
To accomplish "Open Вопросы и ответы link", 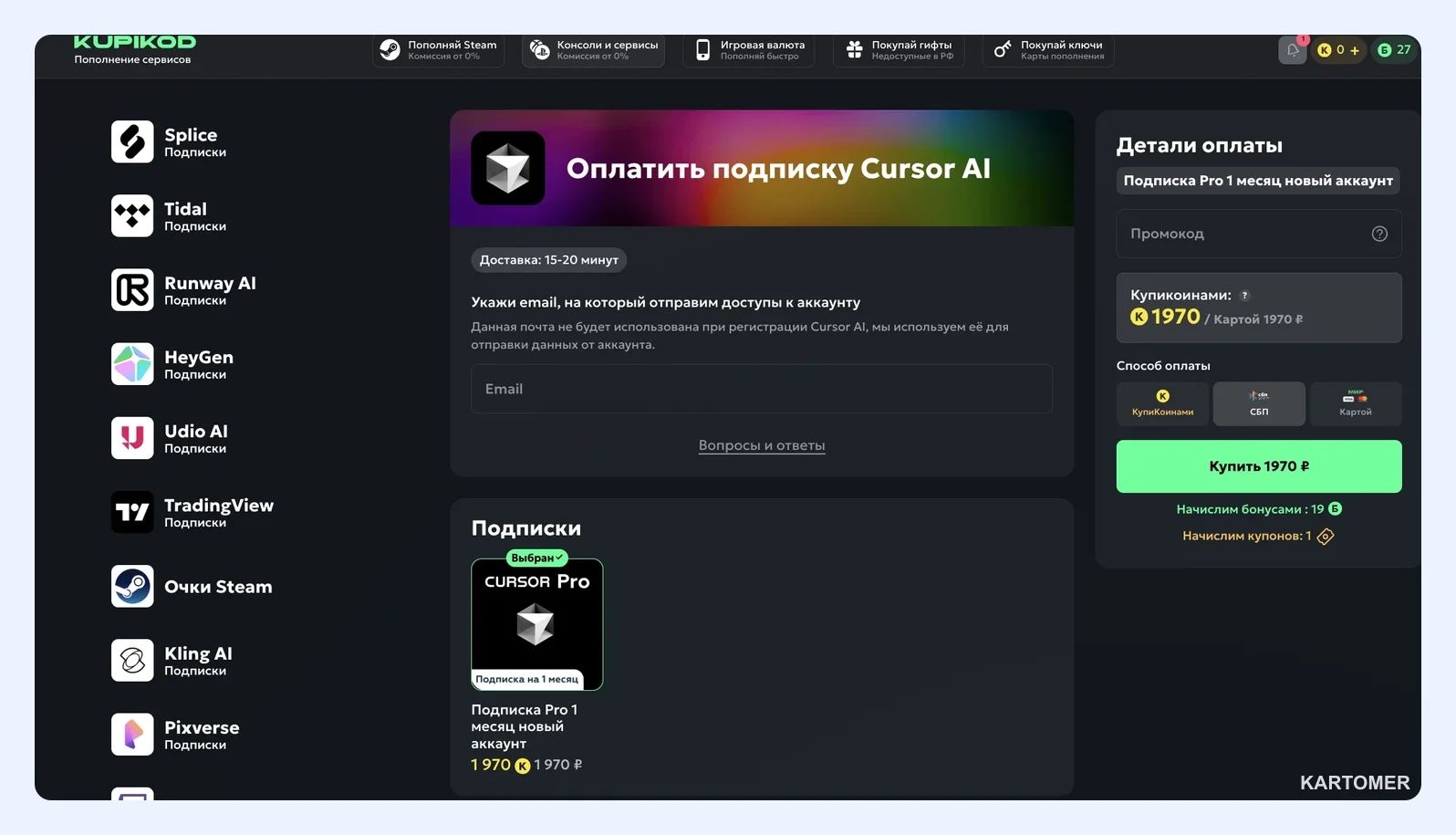I will [x=762, y=445].
